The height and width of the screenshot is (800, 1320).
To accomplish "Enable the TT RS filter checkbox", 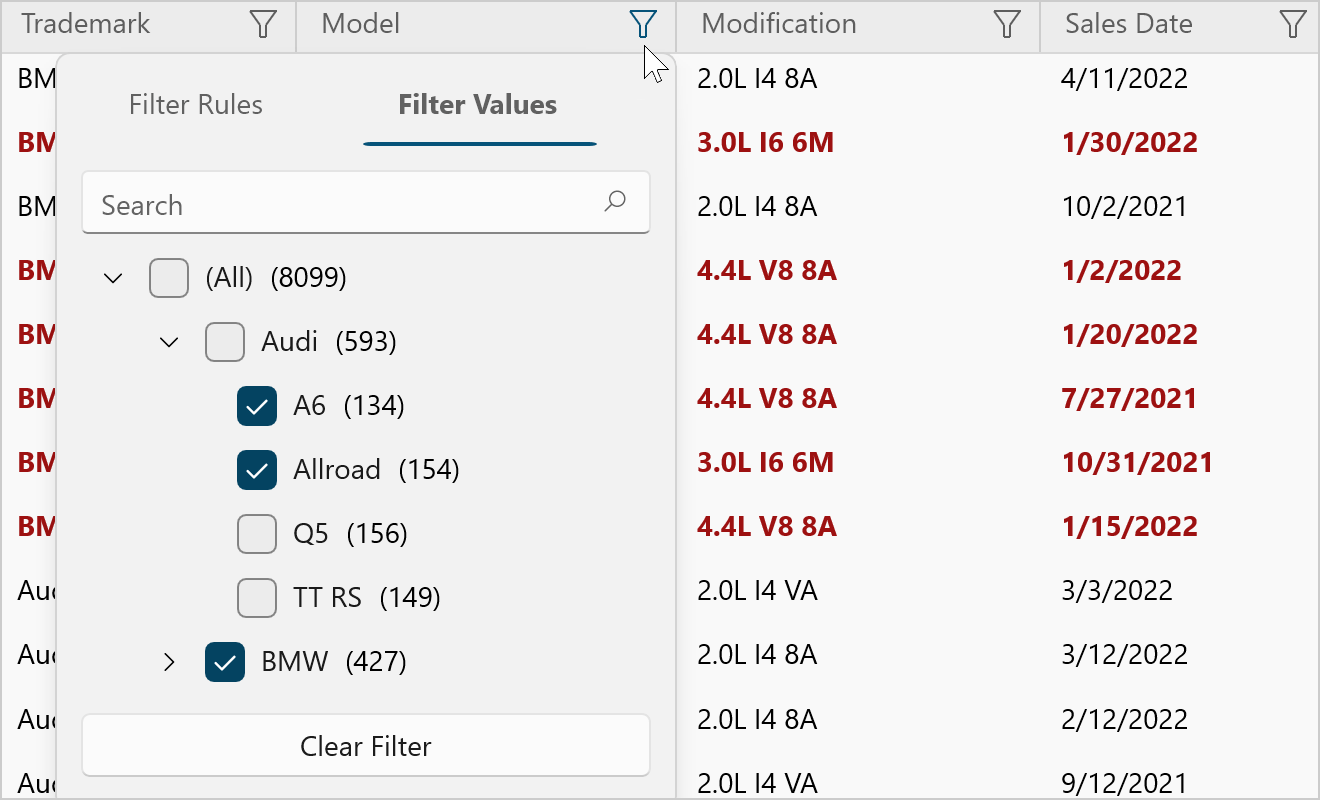I will click(x=257, y=598).
